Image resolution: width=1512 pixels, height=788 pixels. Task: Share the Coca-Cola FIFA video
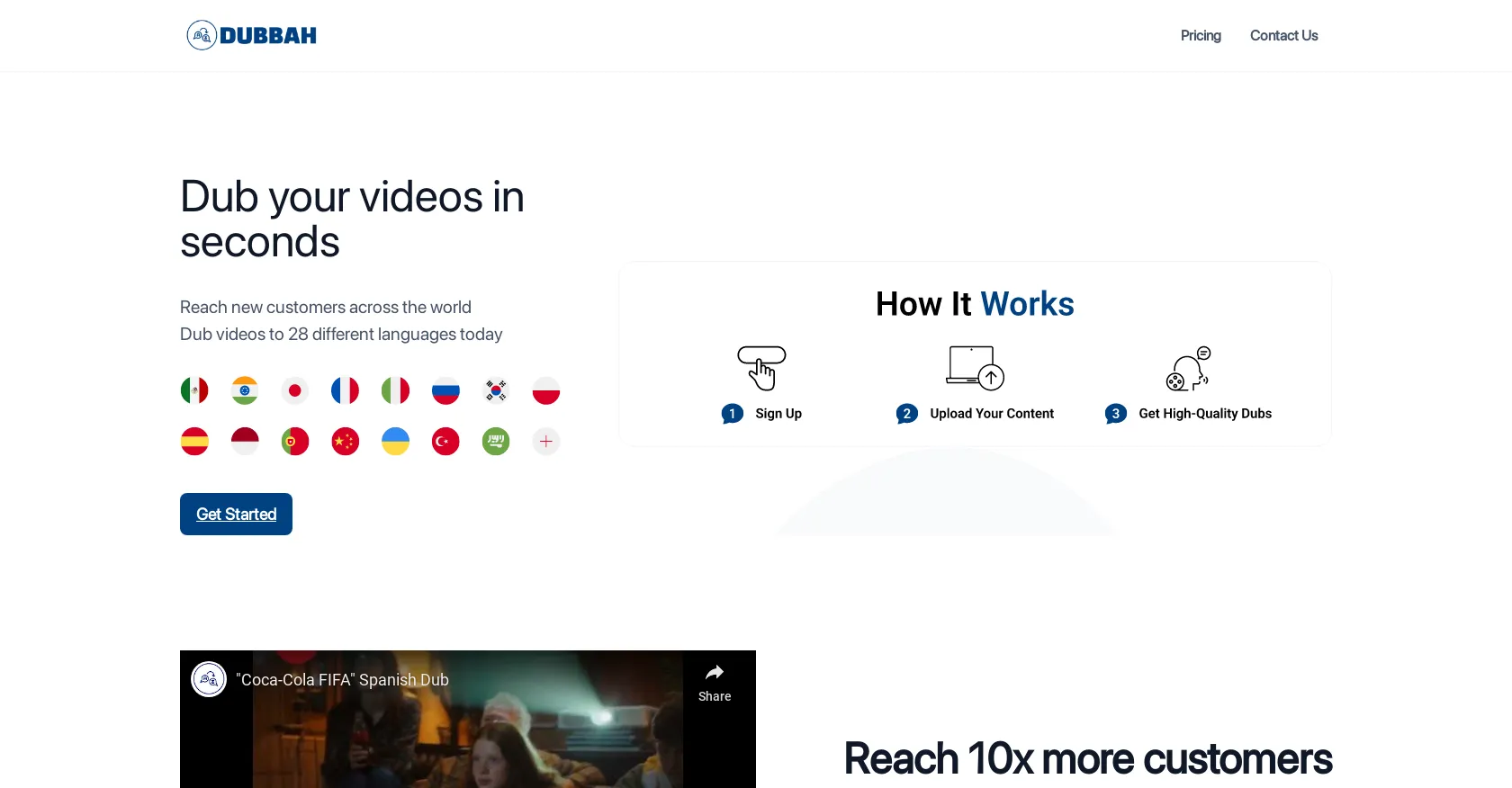pos(715,683)
